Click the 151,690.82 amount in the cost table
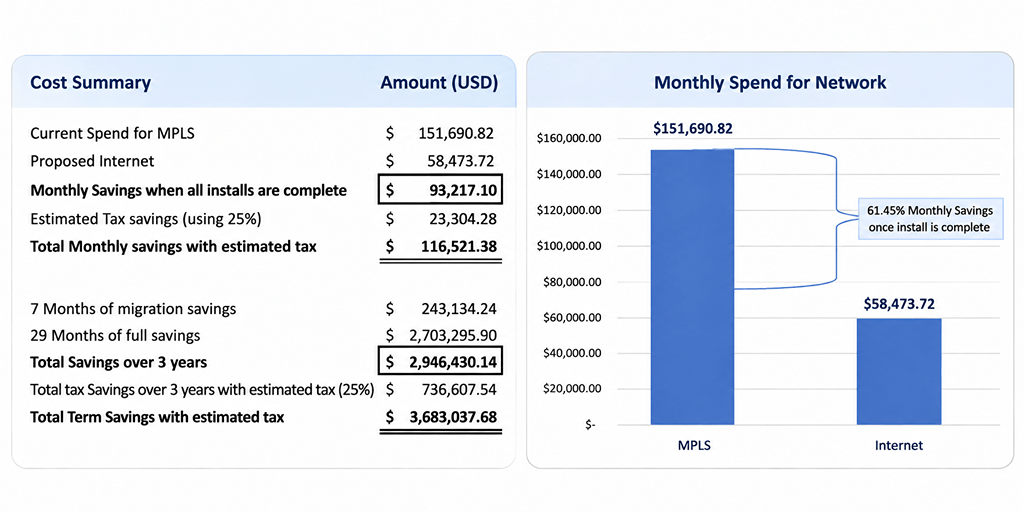This screenshot has height=512, width=1024. click(x=456, y=133)
